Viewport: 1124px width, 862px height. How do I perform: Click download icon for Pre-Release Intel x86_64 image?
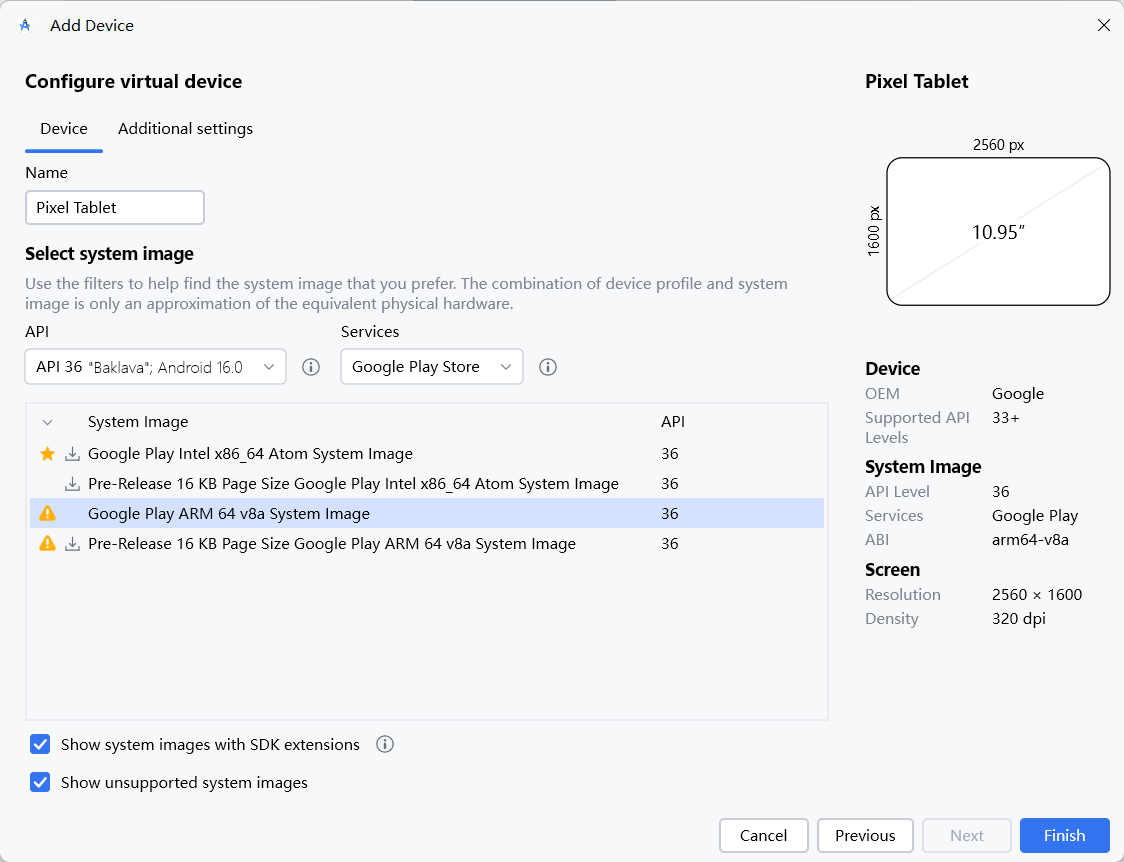tap(72, 484)
